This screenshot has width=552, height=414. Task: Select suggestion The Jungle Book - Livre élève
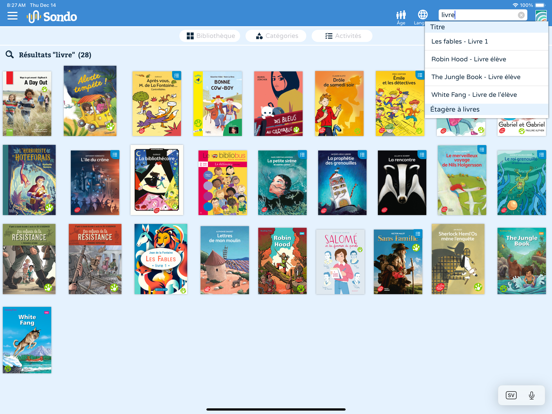(x=486, y=77)
